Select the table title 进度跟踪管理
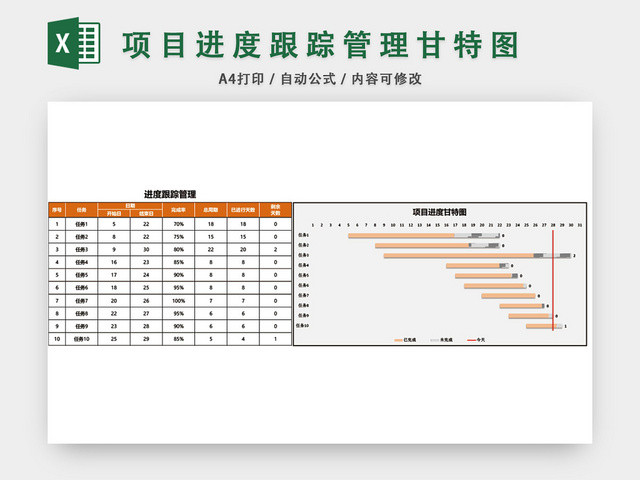Viewport: 640px width, 480px height. (170, 194)
